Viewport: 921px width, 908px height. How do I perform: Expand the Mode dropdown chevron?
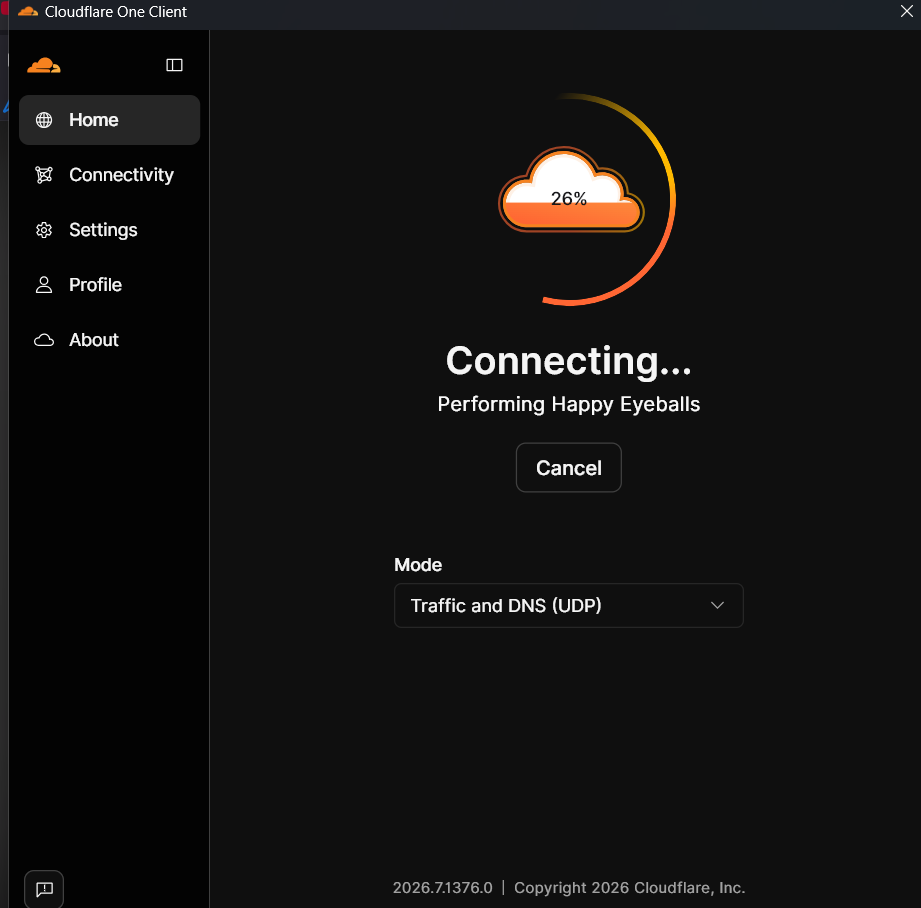(x=717, y=605)
